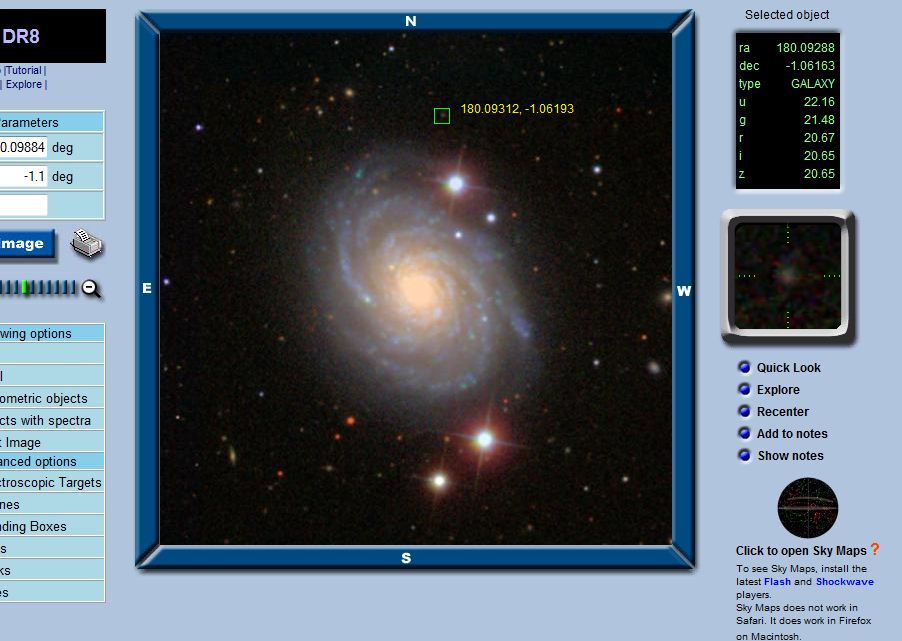
Task: Focus the ra field showing 0.09884
Action: [x=23, y=147]
